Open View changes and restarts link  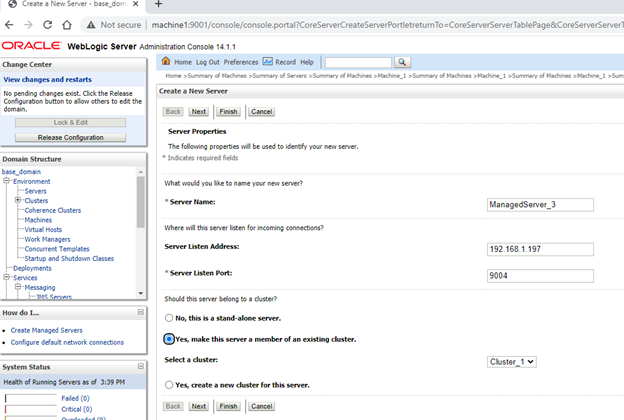(47, 79)
